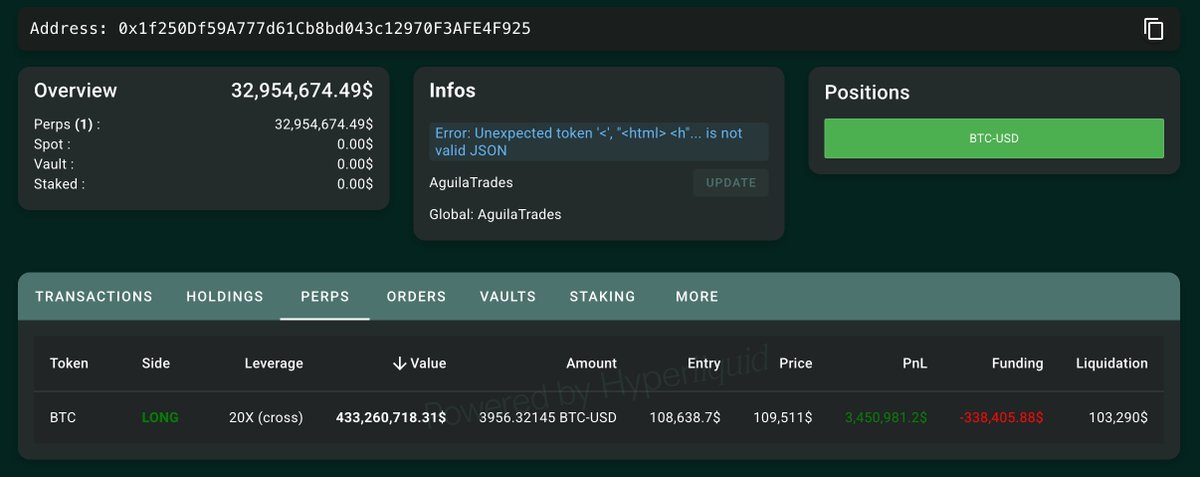Click the Perps (1) overview line

coord(203,125)
